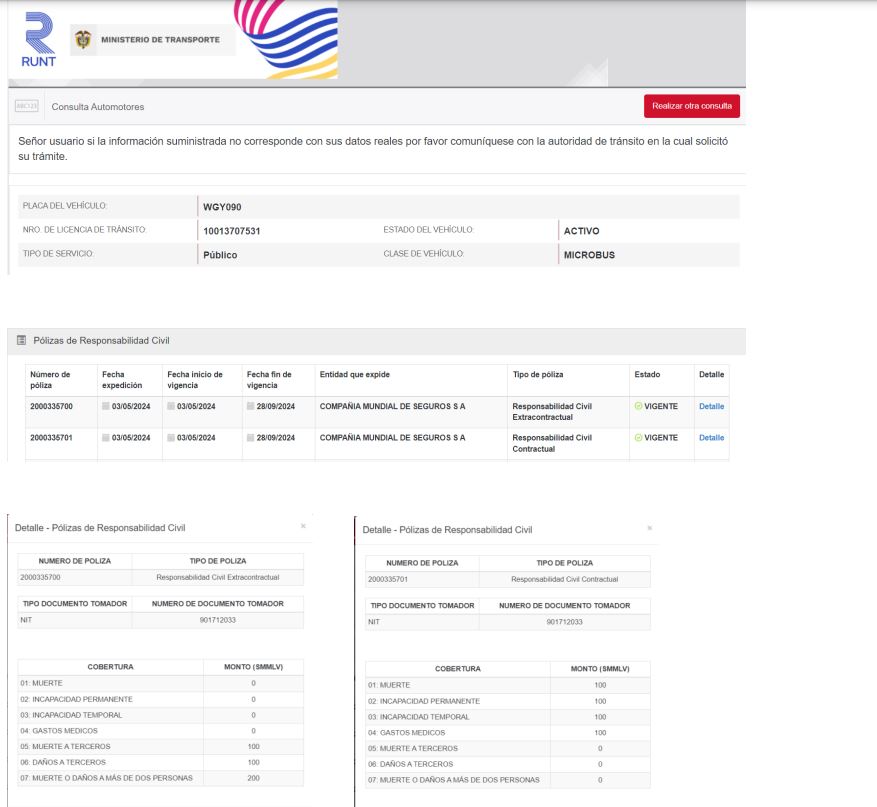Click the RUNT logo

(x=39, y=45)
